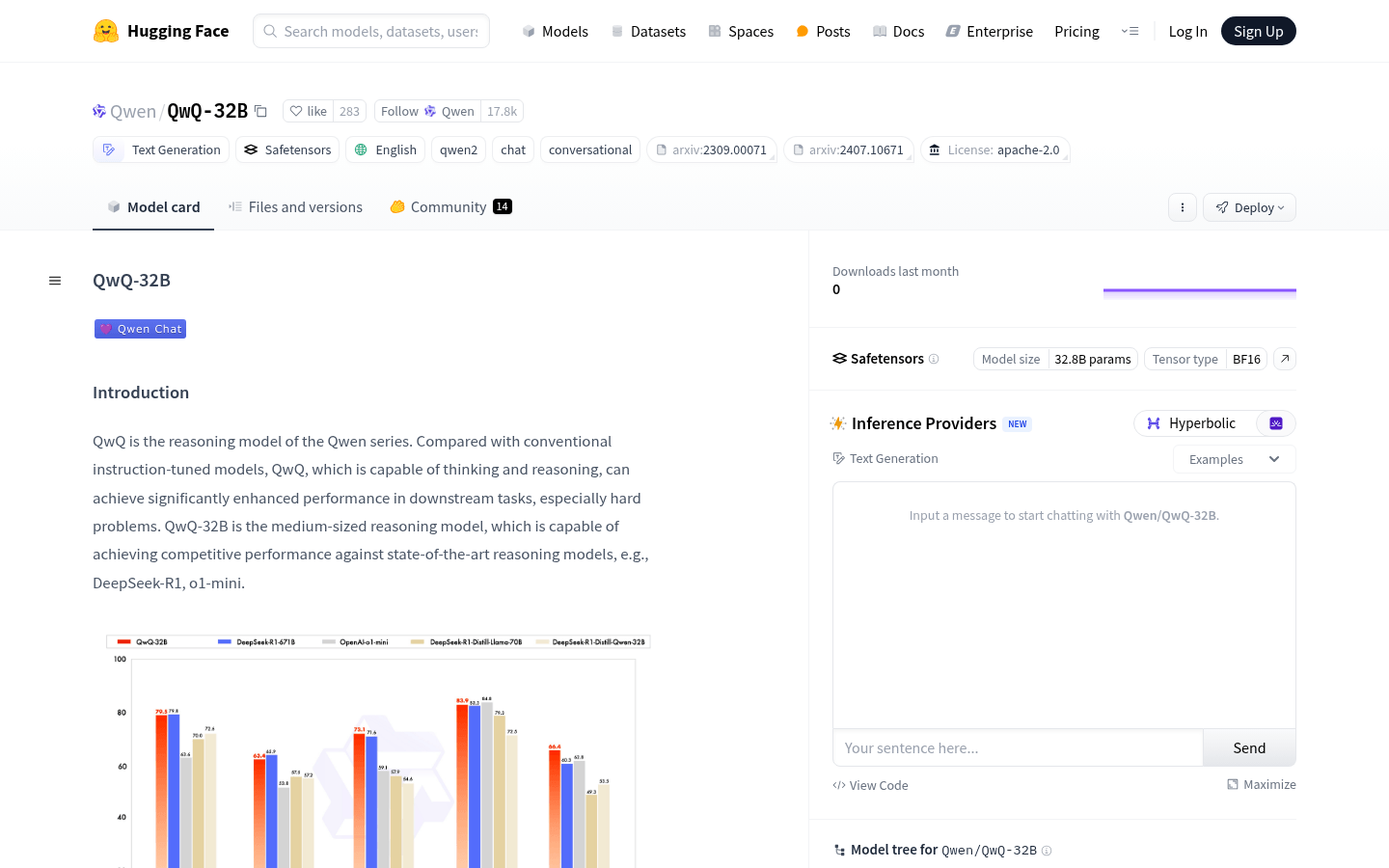Select the Safetensors tag
The width and height of the screenshot is (1389, 868).
[287, 149]
